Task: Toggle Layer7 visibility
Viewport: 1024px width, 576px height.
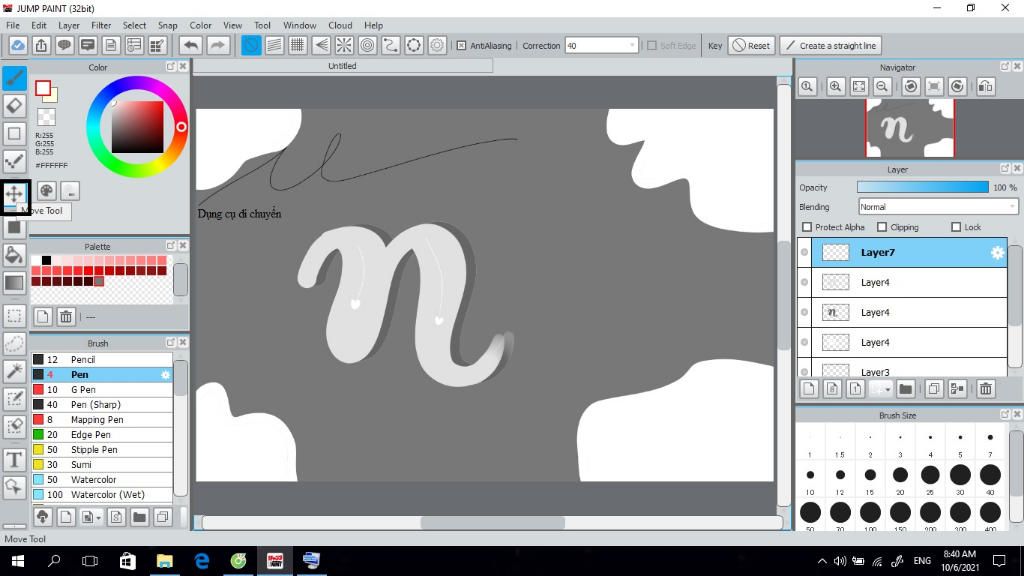Action: [x=805, y=252]
